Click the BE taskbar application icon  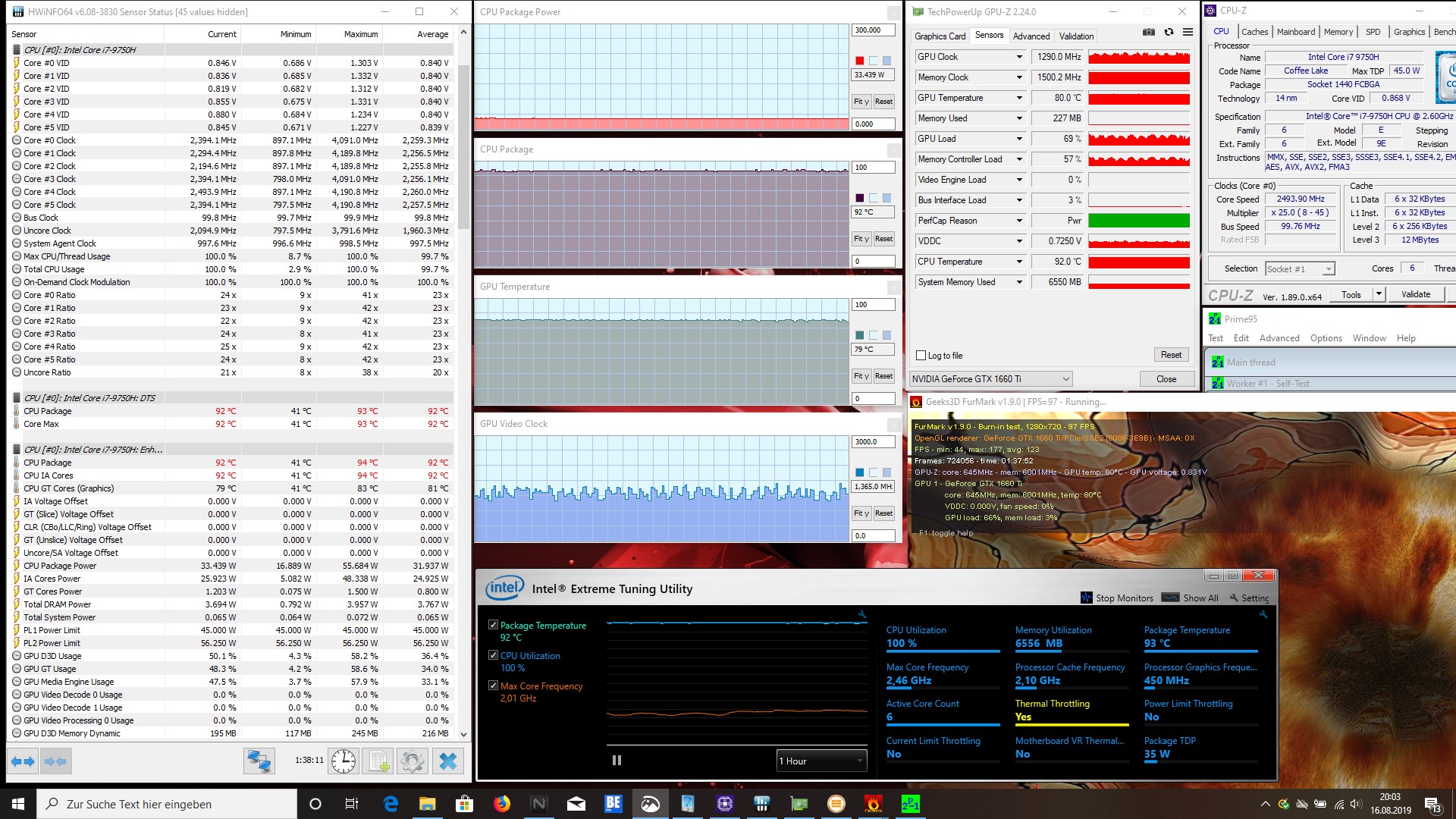[613, 804]
